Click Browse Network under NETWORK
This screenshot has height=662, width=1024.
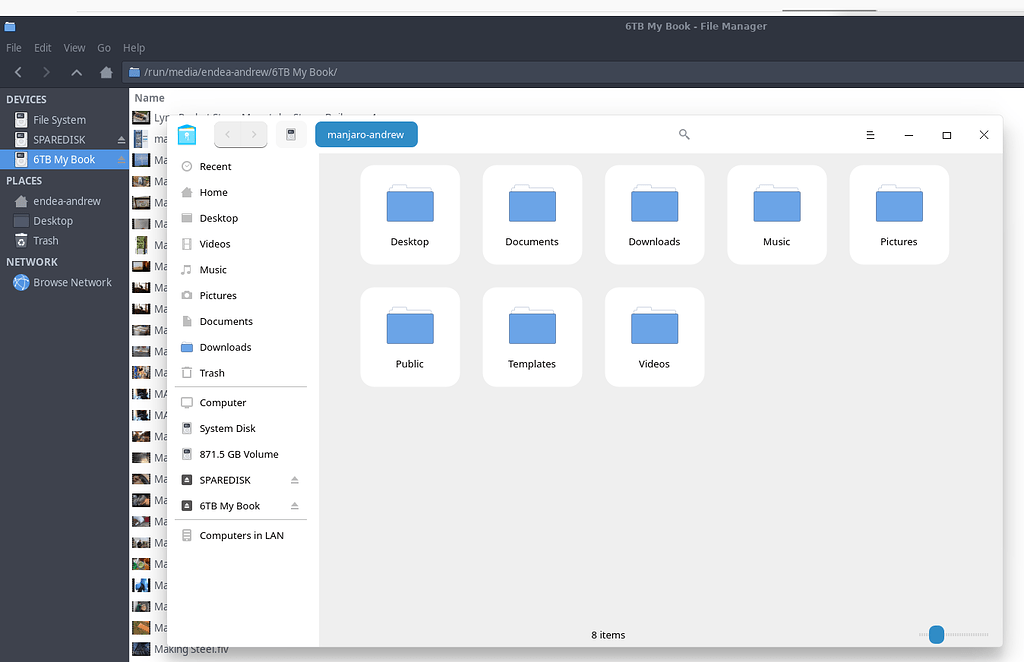click(x=71, y=282)
